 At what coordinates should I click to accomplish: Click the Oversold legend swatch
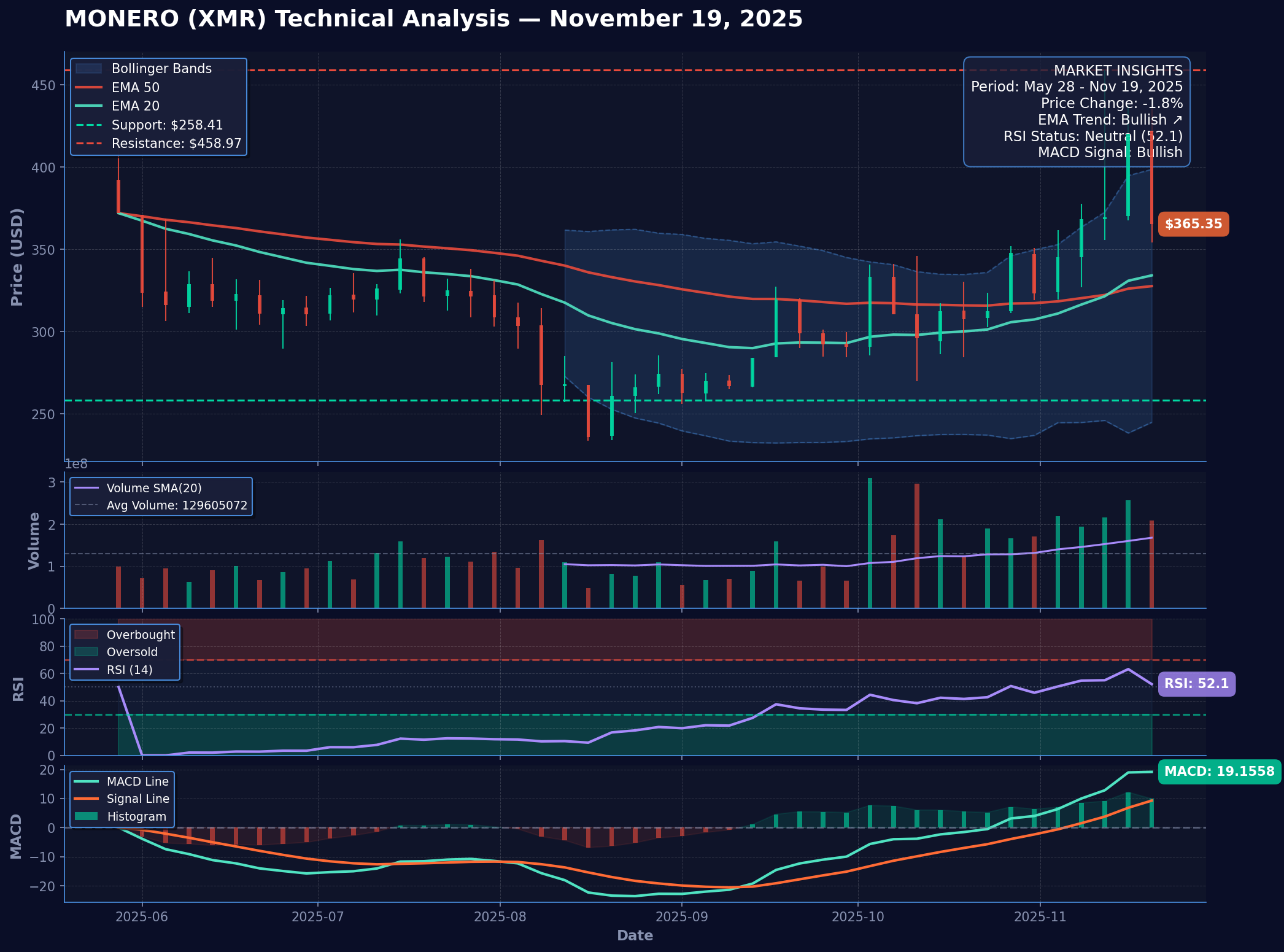tap(86, 652)
